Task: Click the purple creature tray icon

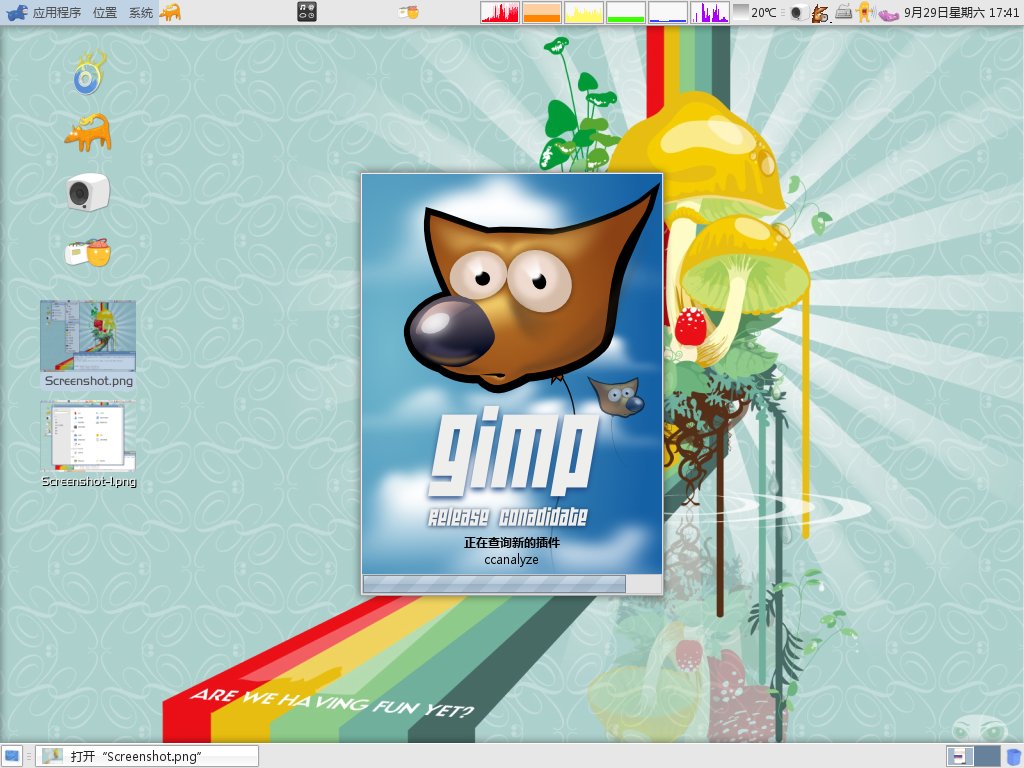Action: pyautogui.click(x=888, y=14)
